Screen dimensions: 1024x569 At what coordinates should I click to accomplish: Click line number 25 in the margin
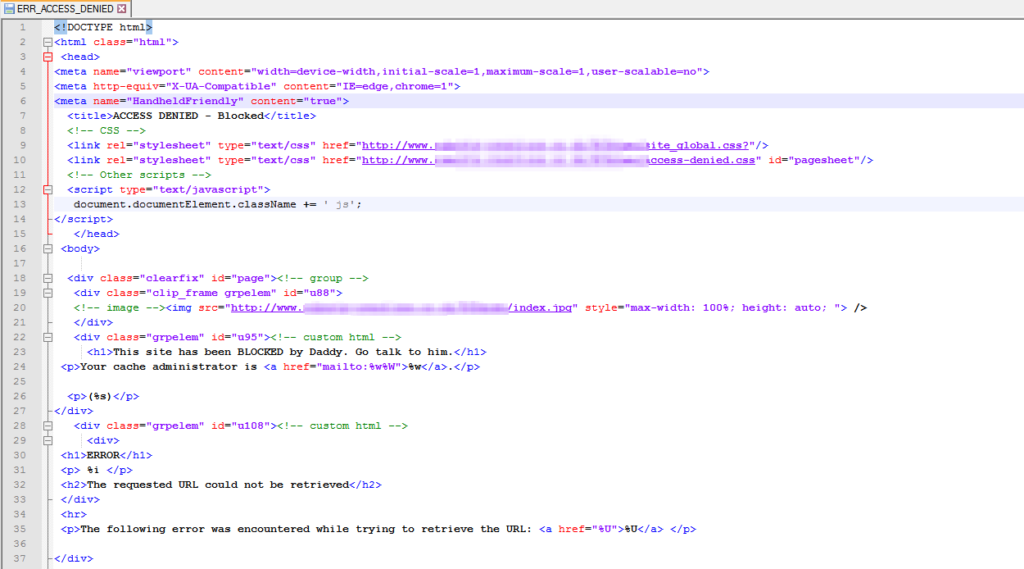(x=20, y=382)
